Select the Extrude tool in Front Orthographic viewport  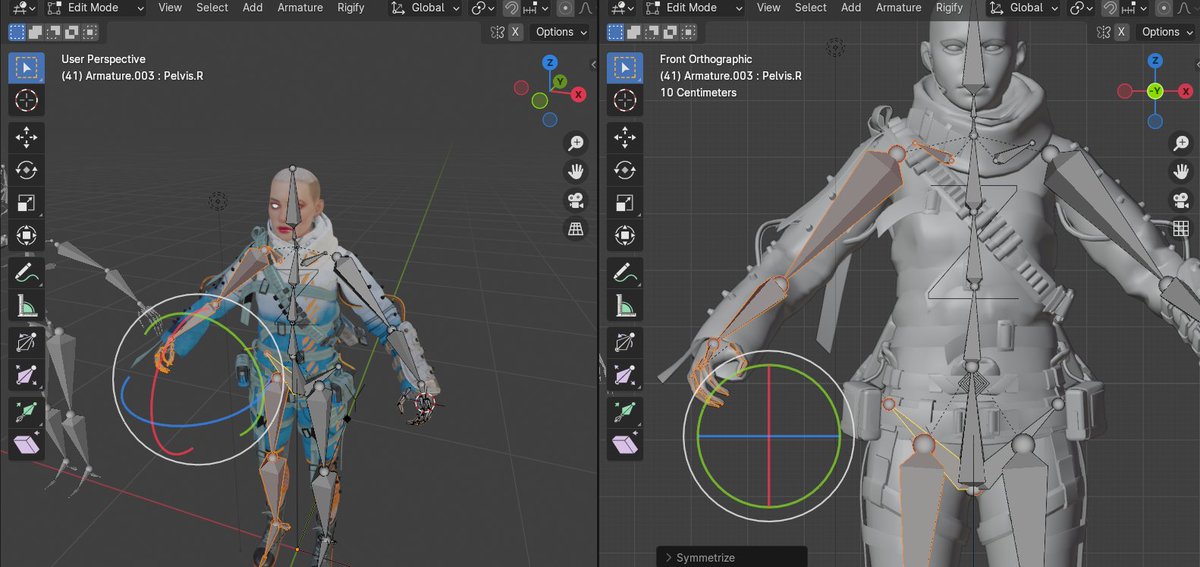click(x=625, y=412)
